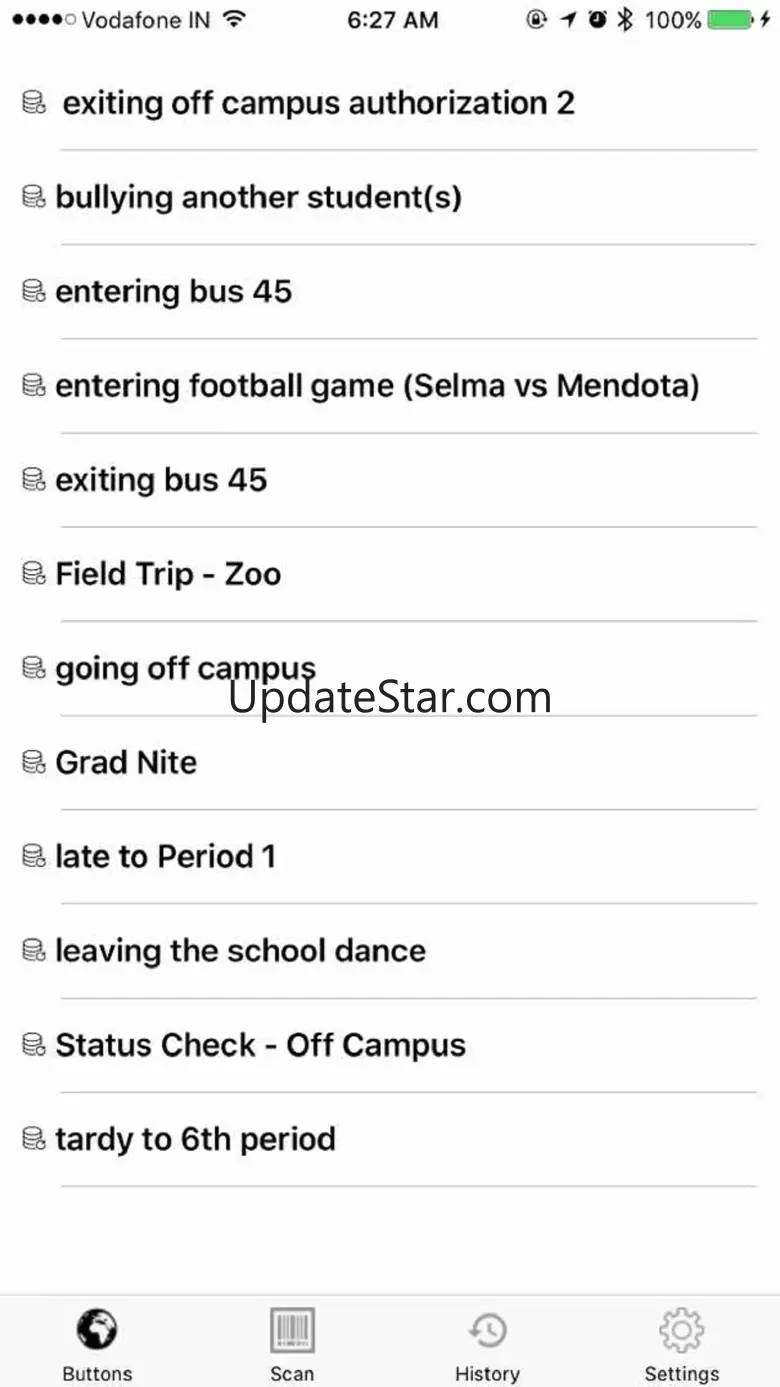This screenshot has height=1387, width=780.
Task: Tap database icon next to late to Period 1
Action: (x=34, y=856)
